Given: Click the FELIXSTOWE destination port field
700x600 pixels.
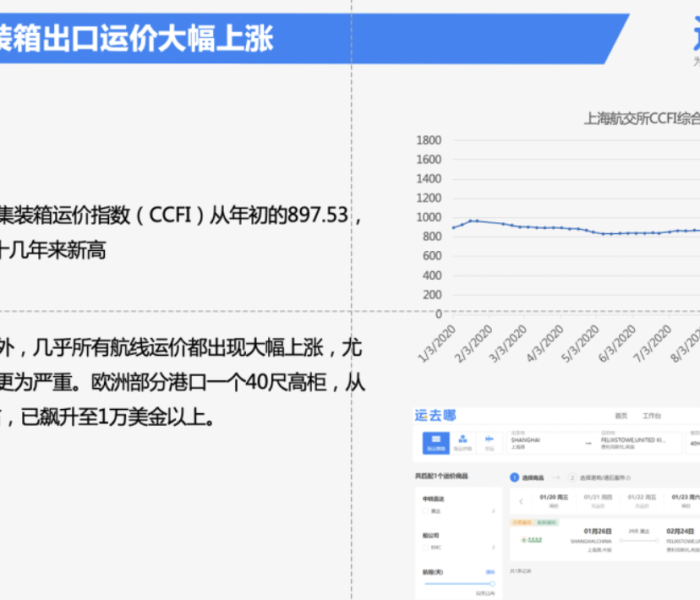Looking at the screenshot, I should click(x=640, y=442).
